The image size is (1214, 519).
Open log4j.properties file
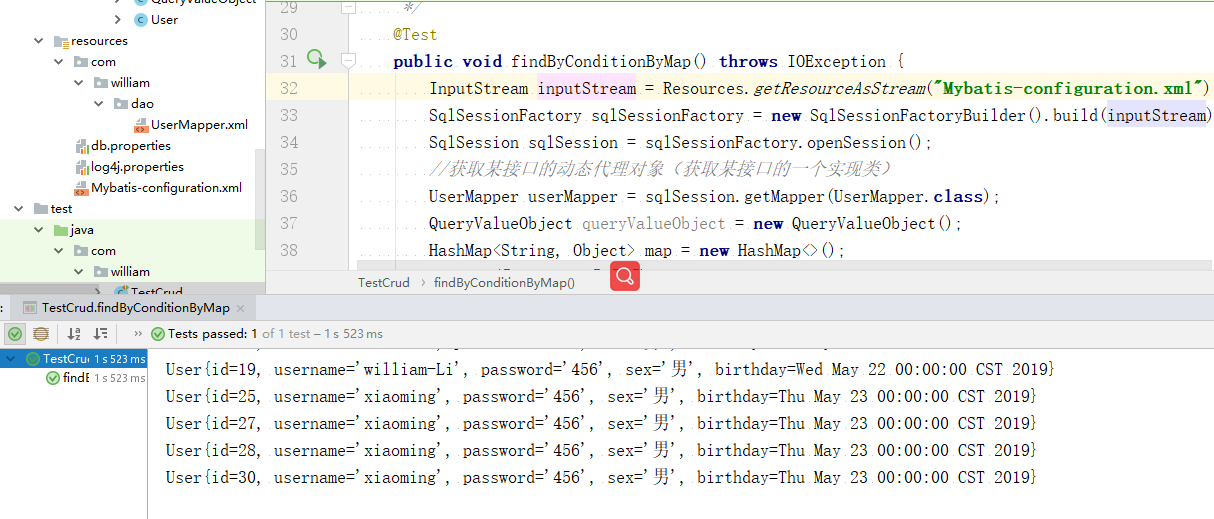point(137,167)
